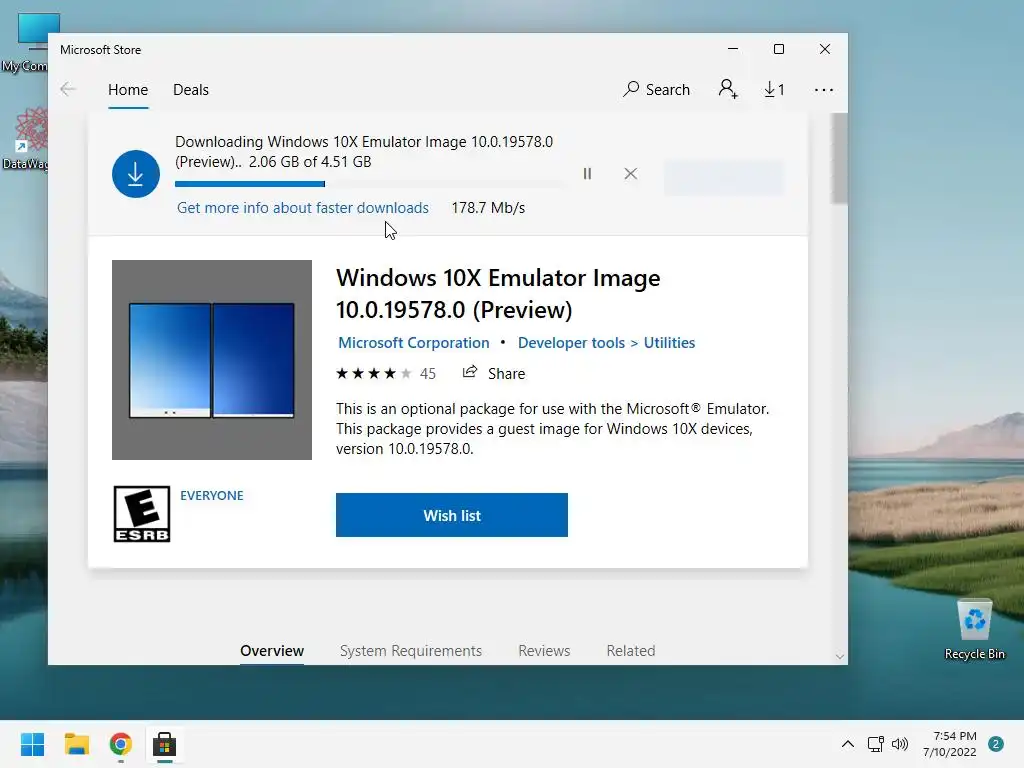Open the System Requirements tab
Screen dimensions: 1024x768
[x=411, y=650]
